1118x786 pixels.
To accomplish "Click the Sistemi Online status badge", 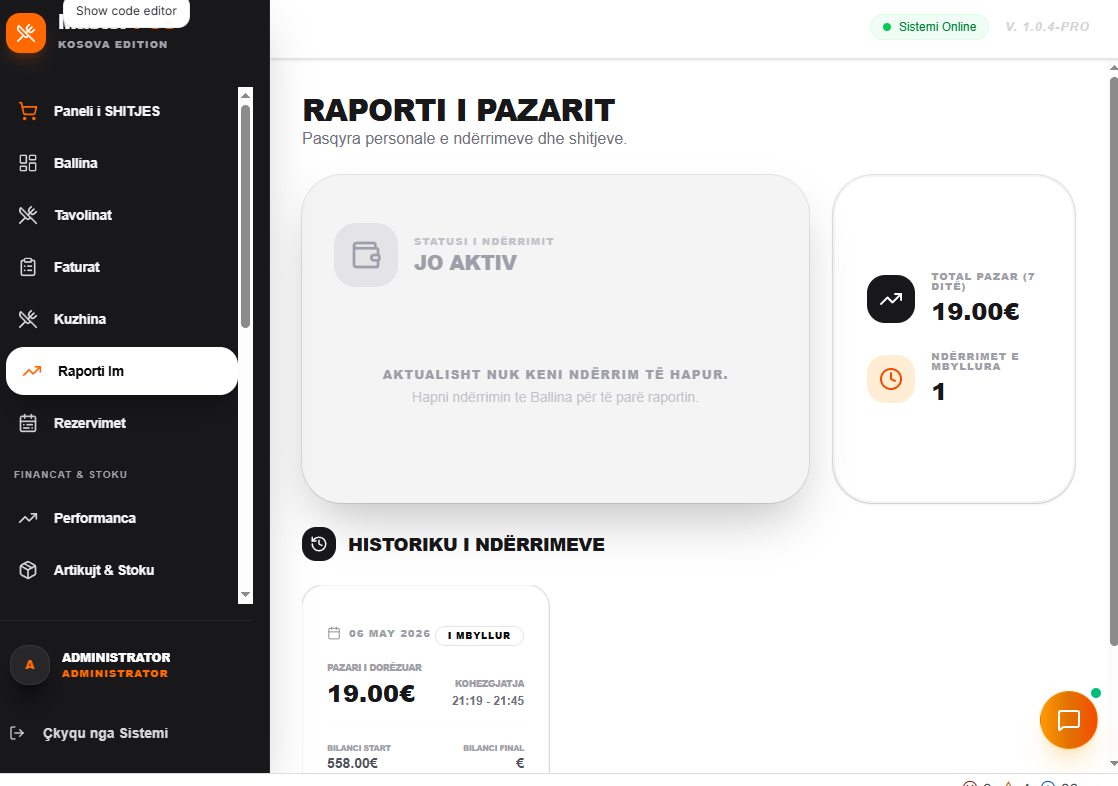I will click(x=929, y=27).
